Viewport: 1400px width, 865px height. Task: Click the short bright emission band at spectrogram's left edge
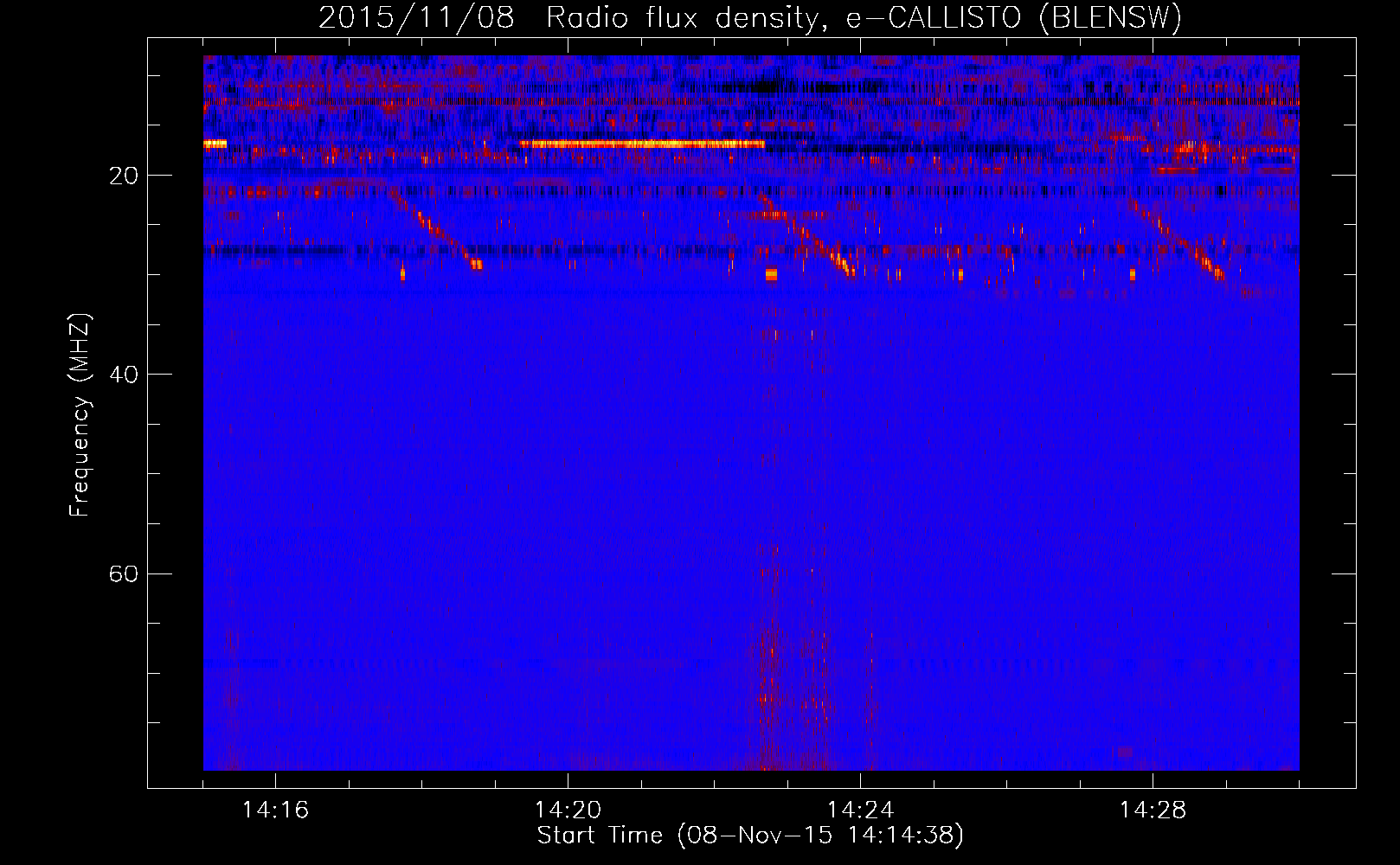pyautogui.click(x=215, y=144)
